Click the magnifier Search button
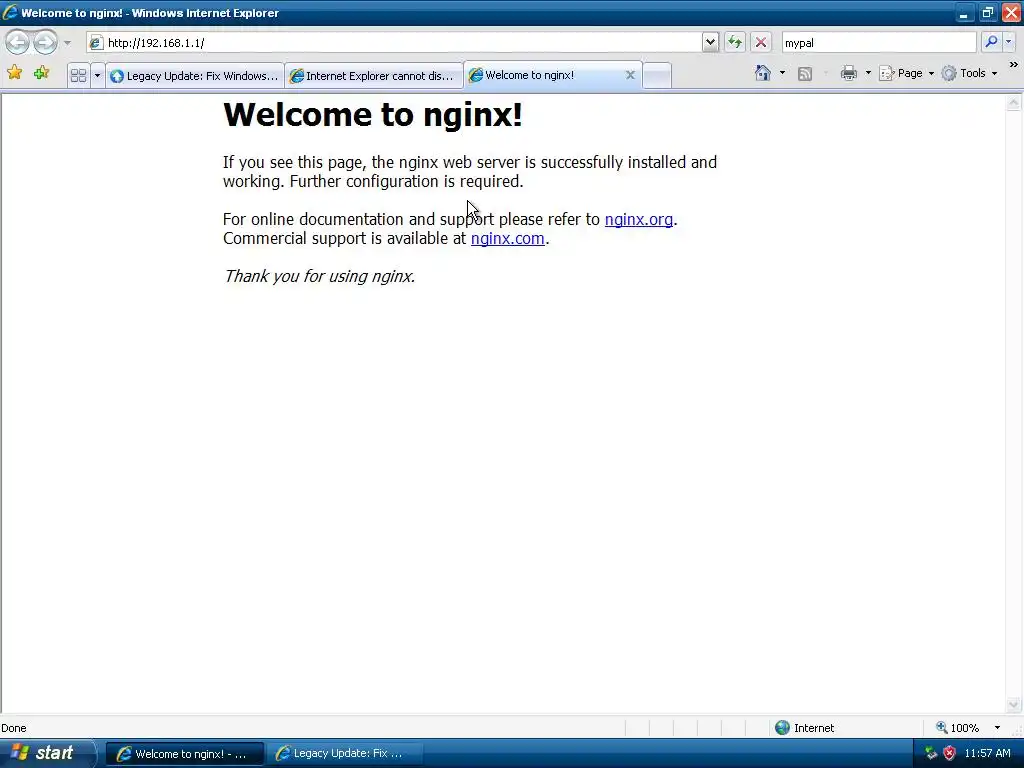This screenshot has height=768, width=1024. [x=991, y=42]
